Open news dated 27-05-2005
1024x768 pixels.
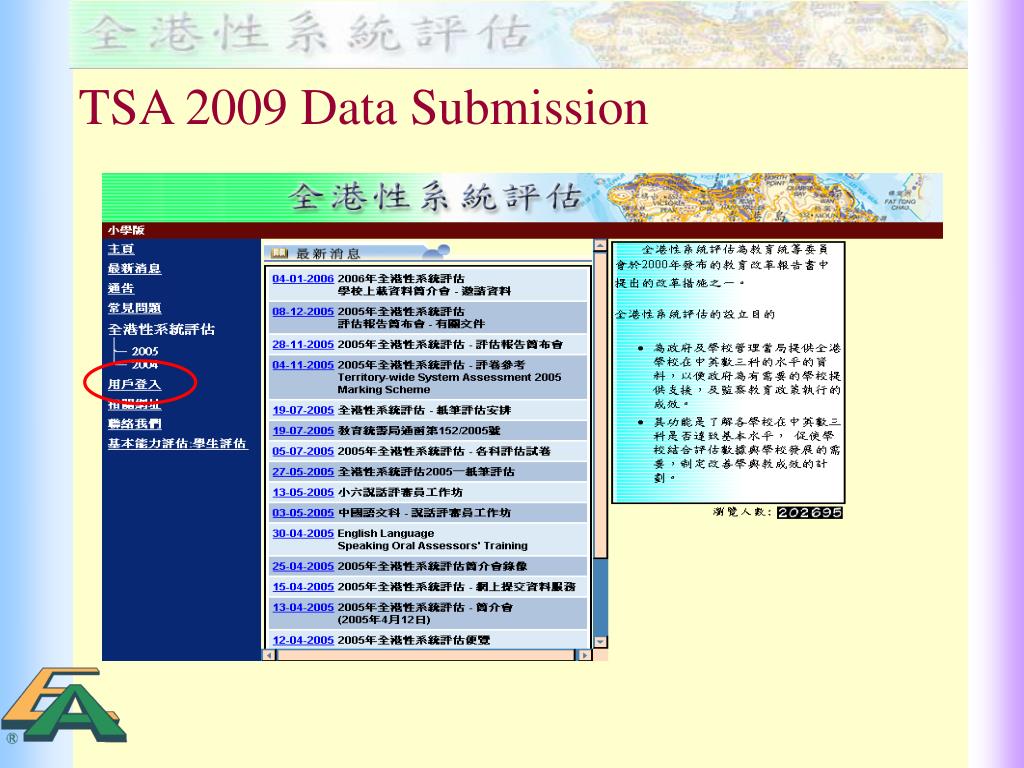tap(303, 472)
